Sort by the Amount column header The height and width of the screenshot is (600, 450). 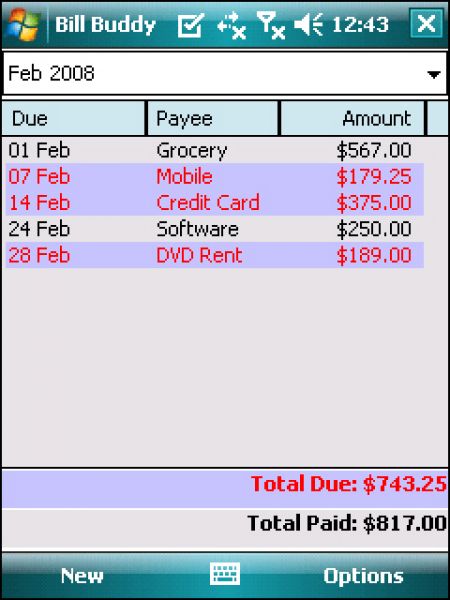click(353, 118)
